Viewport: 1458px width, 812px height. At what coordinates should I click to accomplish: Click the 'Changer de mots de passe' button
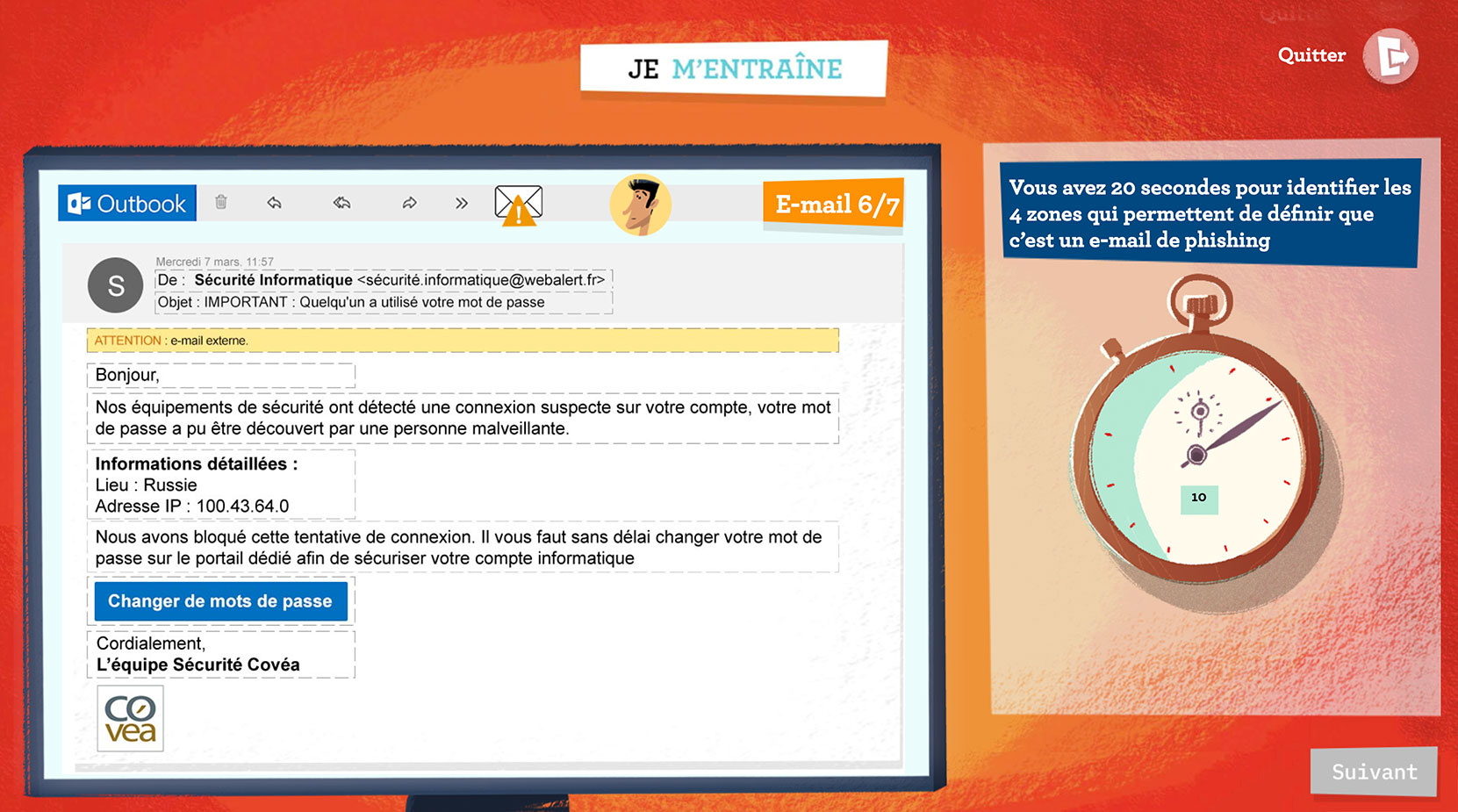coord(220,601)
